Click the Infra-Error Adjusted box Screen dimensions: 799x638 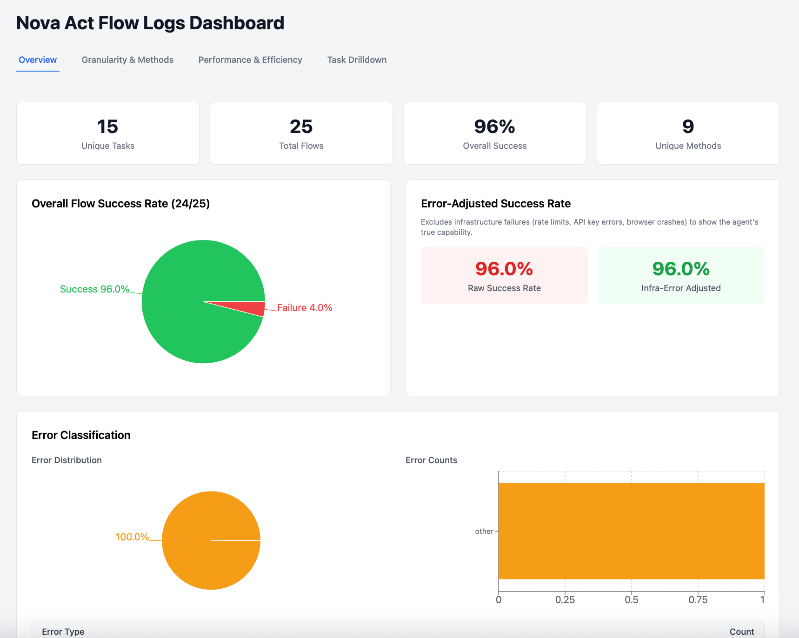click(x=681, y=276)
